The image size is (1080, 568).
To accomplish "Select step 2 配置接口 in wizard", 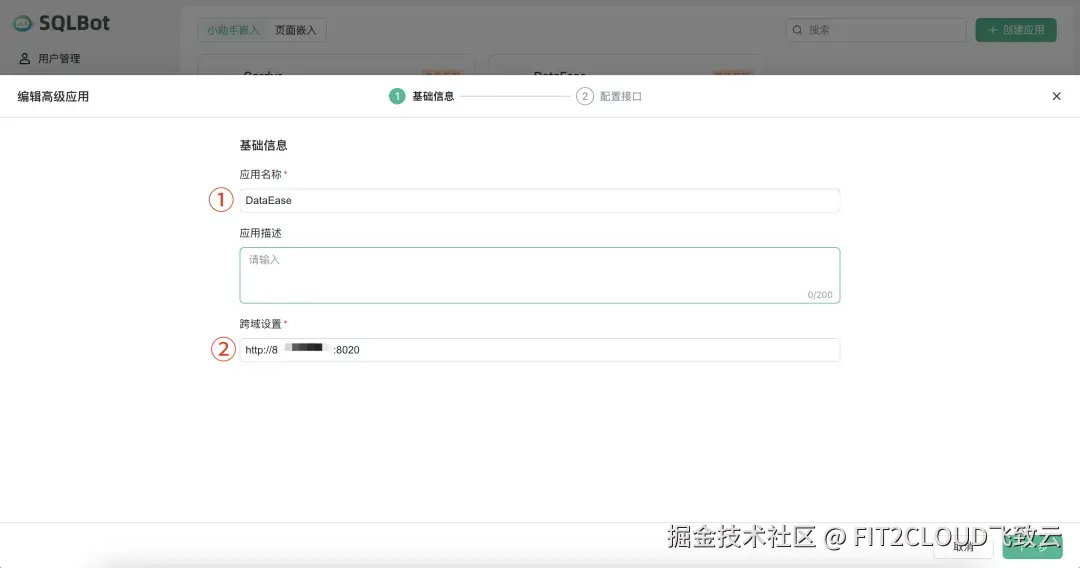I will (x=609, y=96).
